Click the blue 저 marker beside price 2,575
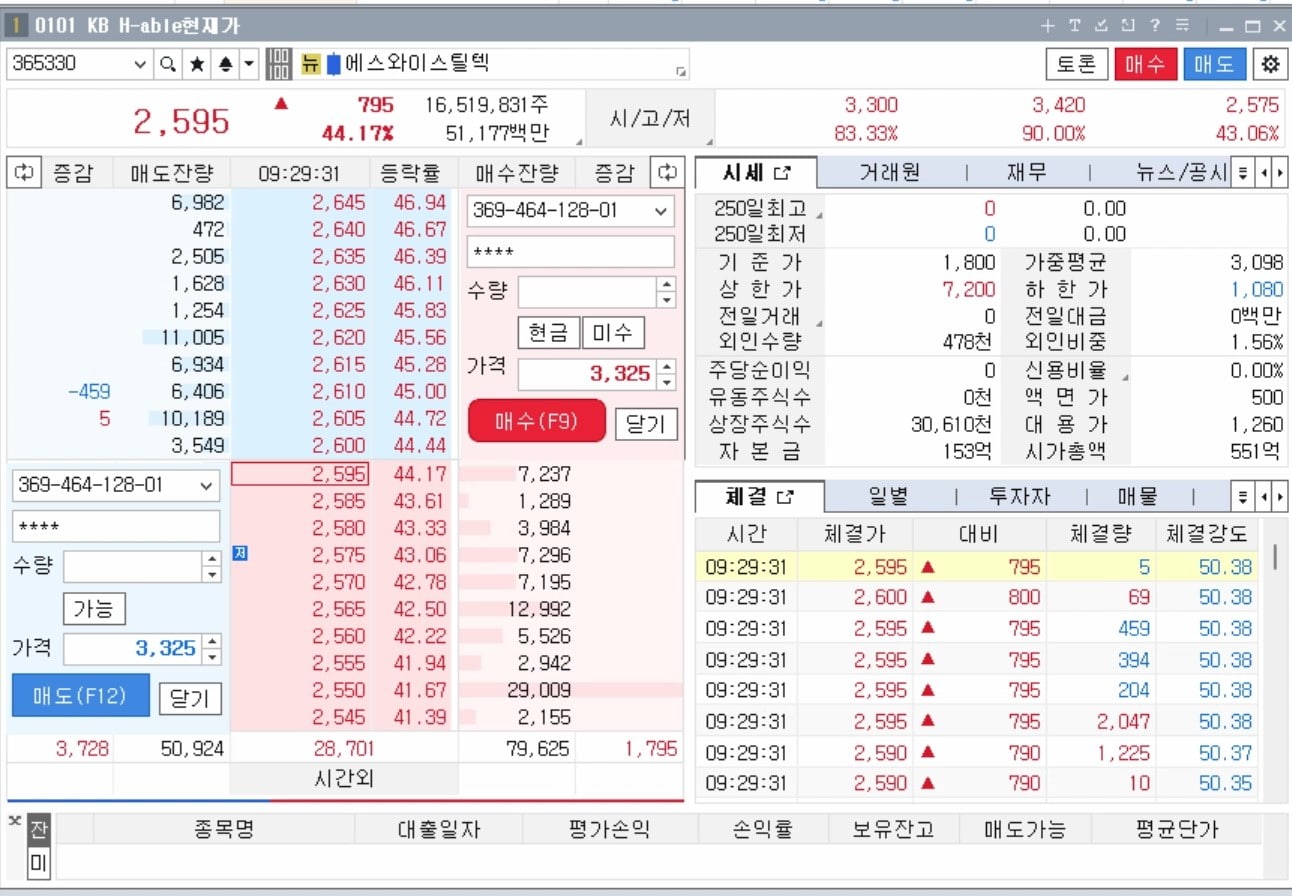The height and width of the screenshot is (896, 1292). tap(239, 553)
